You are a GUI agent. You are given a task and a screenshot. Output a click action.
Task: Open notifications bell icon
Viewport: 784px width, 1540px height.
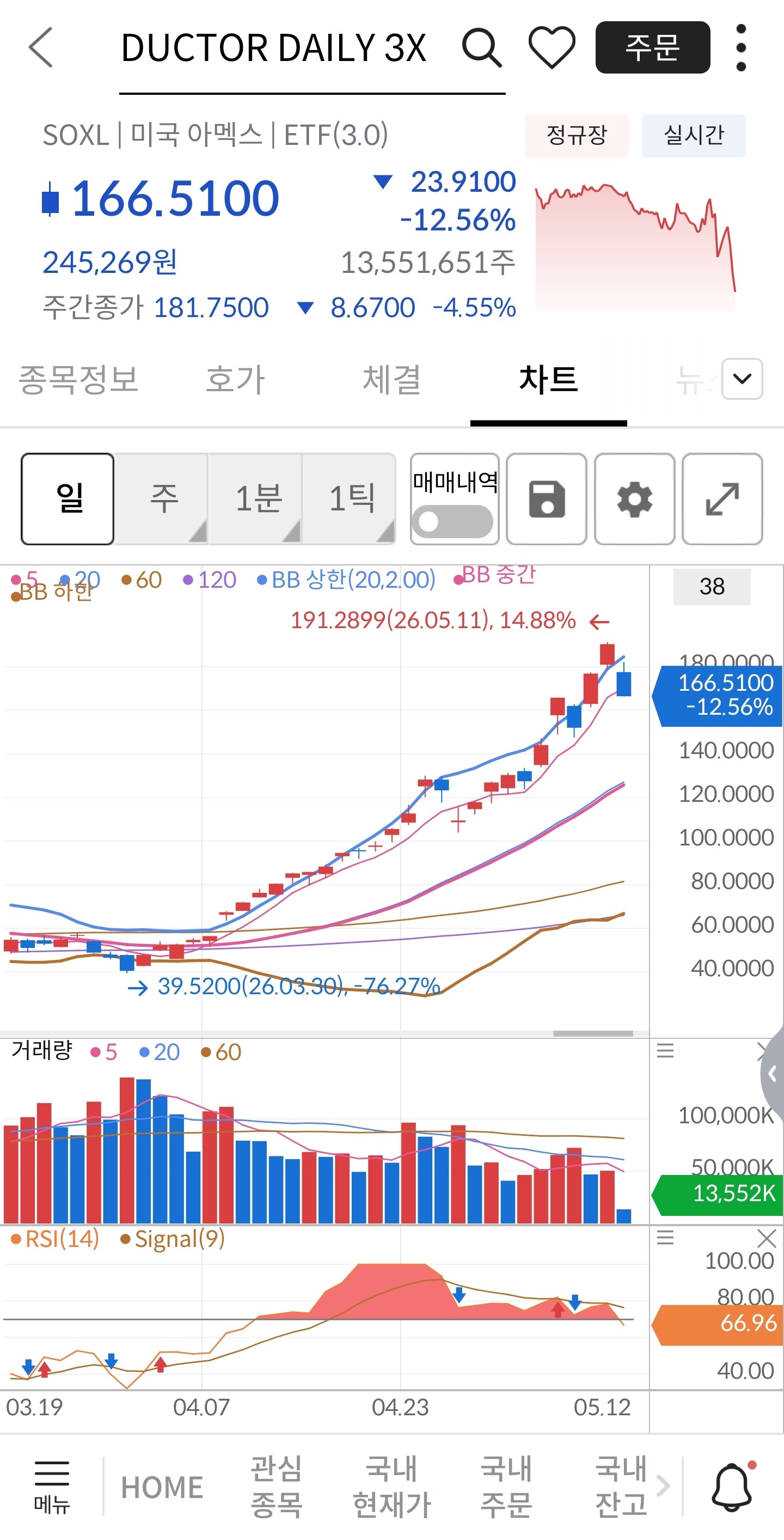pos(733,1487)
